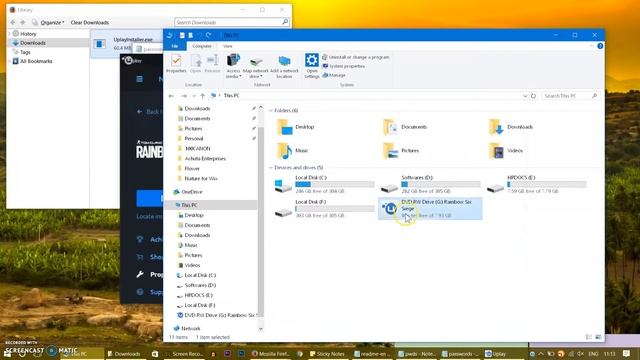Screen dimensions: 640x360
Task: Open Mozilla Firefox from the taskbar
Action: [x=271, y=354]
